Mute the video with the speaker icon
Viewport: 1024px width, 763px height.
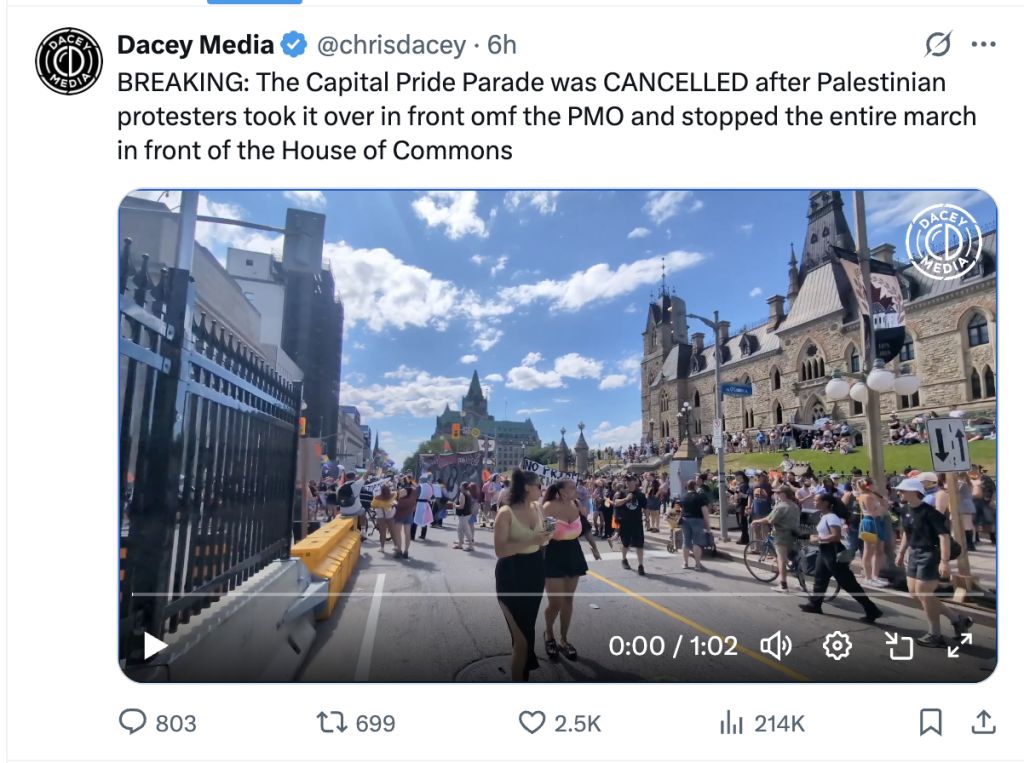click(776, 646)
